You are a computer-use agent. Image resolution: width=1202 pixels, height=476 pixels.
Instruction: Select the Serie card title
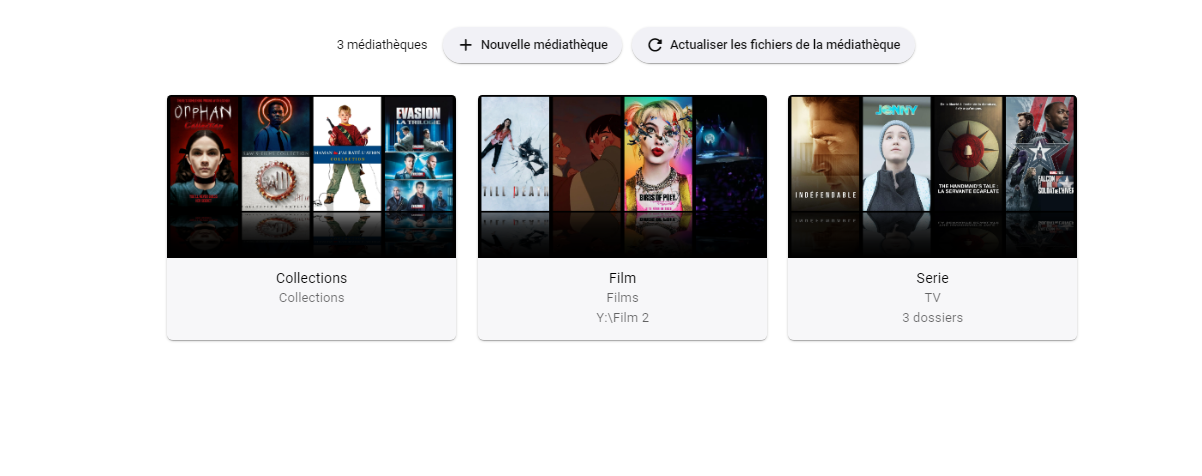(932, 278)
